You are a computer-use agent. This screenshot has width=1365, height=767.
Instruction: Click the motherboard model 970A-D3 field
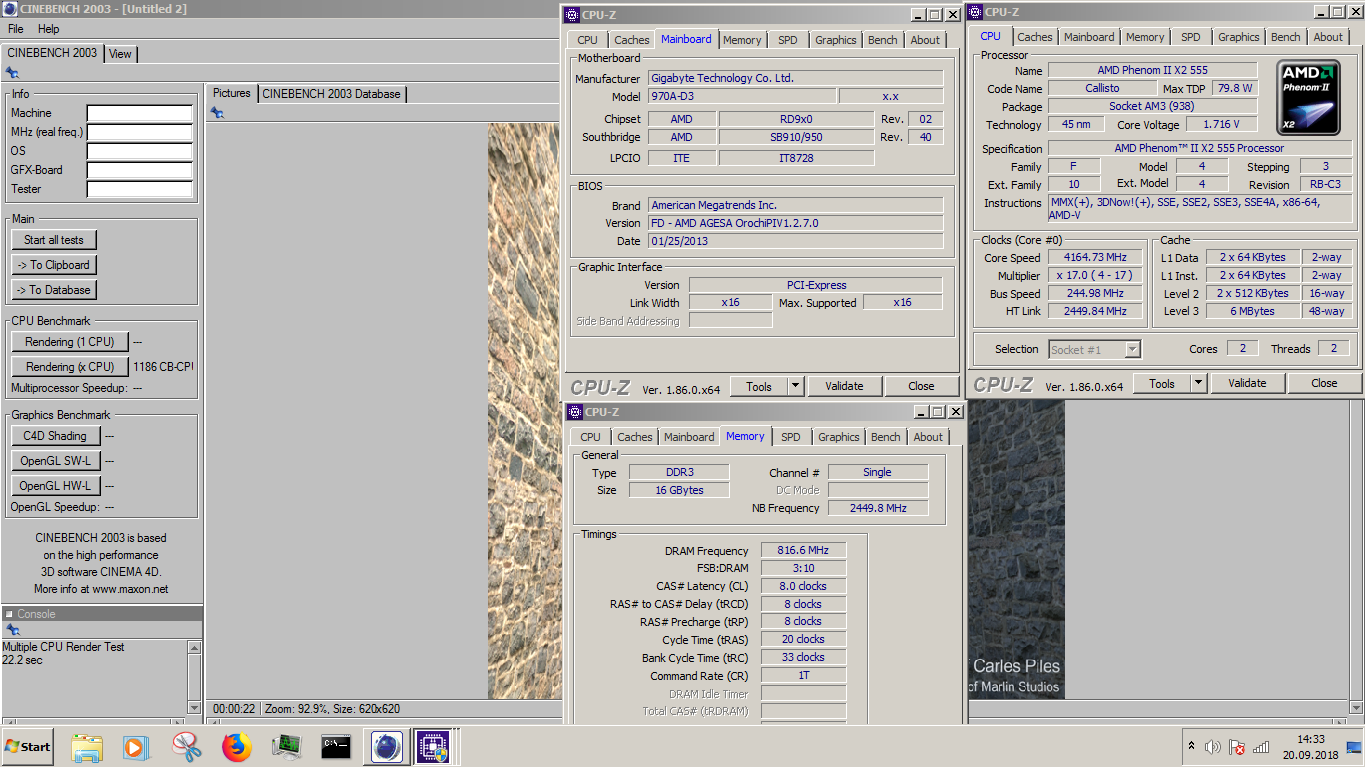[x=741, y=97]
